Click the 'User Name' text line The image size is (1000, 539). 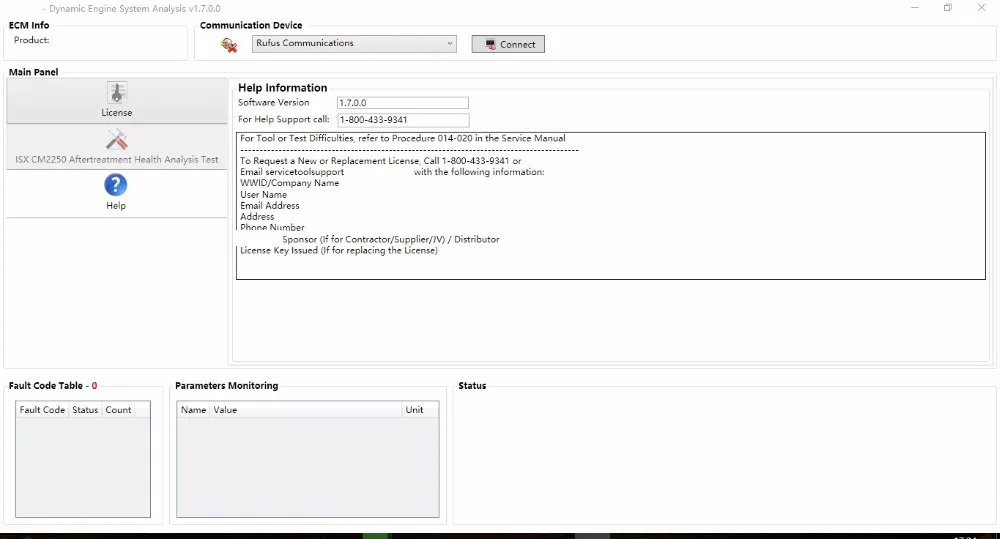[x=263, y=195]
